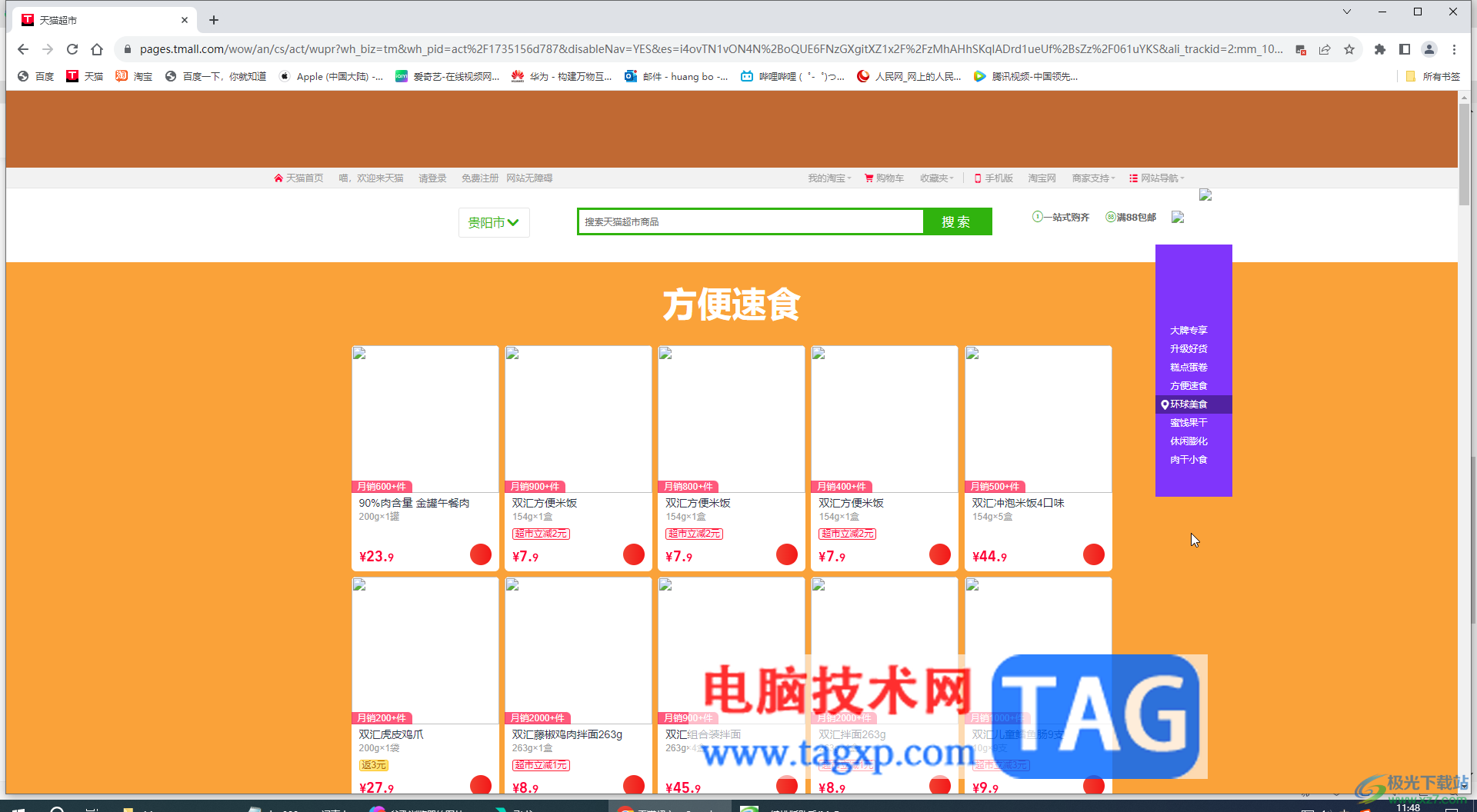
Task: Select 环球美食 in the purple sidebar
Action: [1194, 404]
